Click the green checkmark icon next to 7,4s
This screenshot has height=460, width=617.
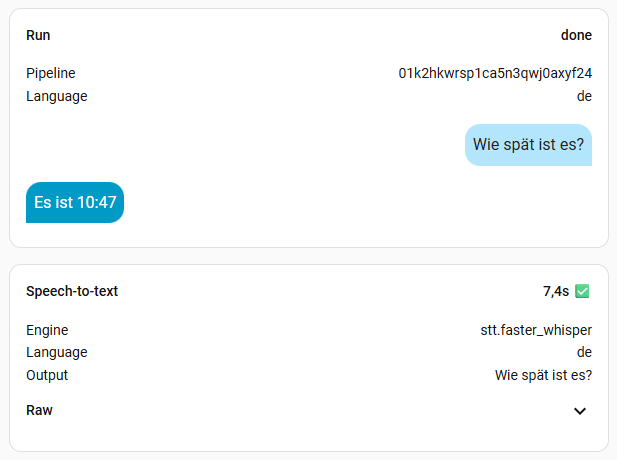582,291
